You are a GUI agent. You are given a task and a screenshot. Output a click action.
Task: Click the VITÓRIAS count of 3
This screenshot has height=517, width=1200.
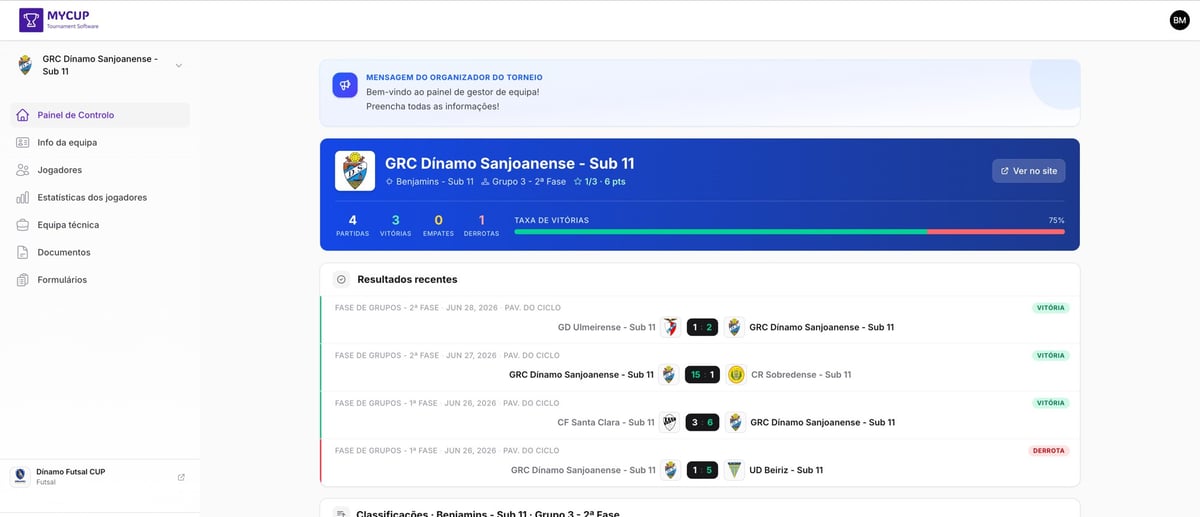[395, 220]
